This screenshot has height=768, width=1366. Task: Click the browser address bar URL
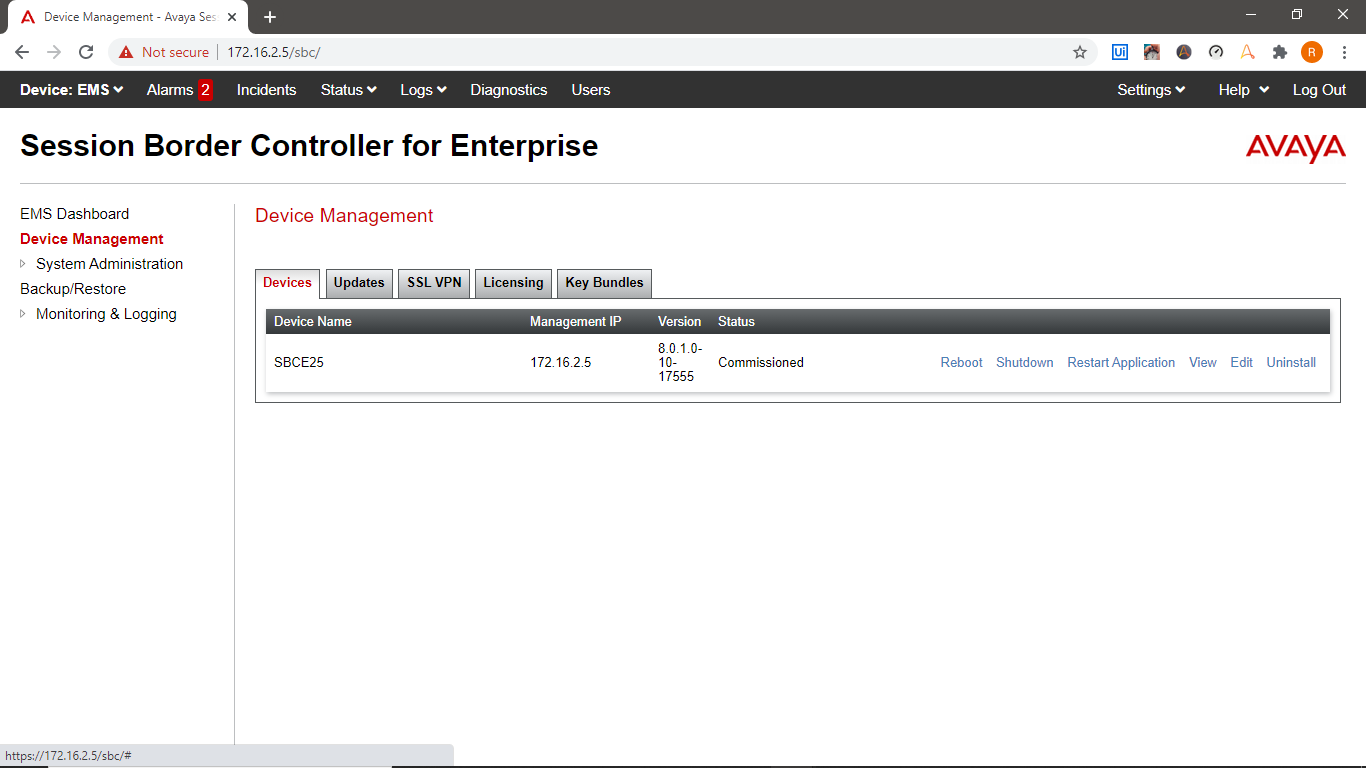tap(273, 52)
